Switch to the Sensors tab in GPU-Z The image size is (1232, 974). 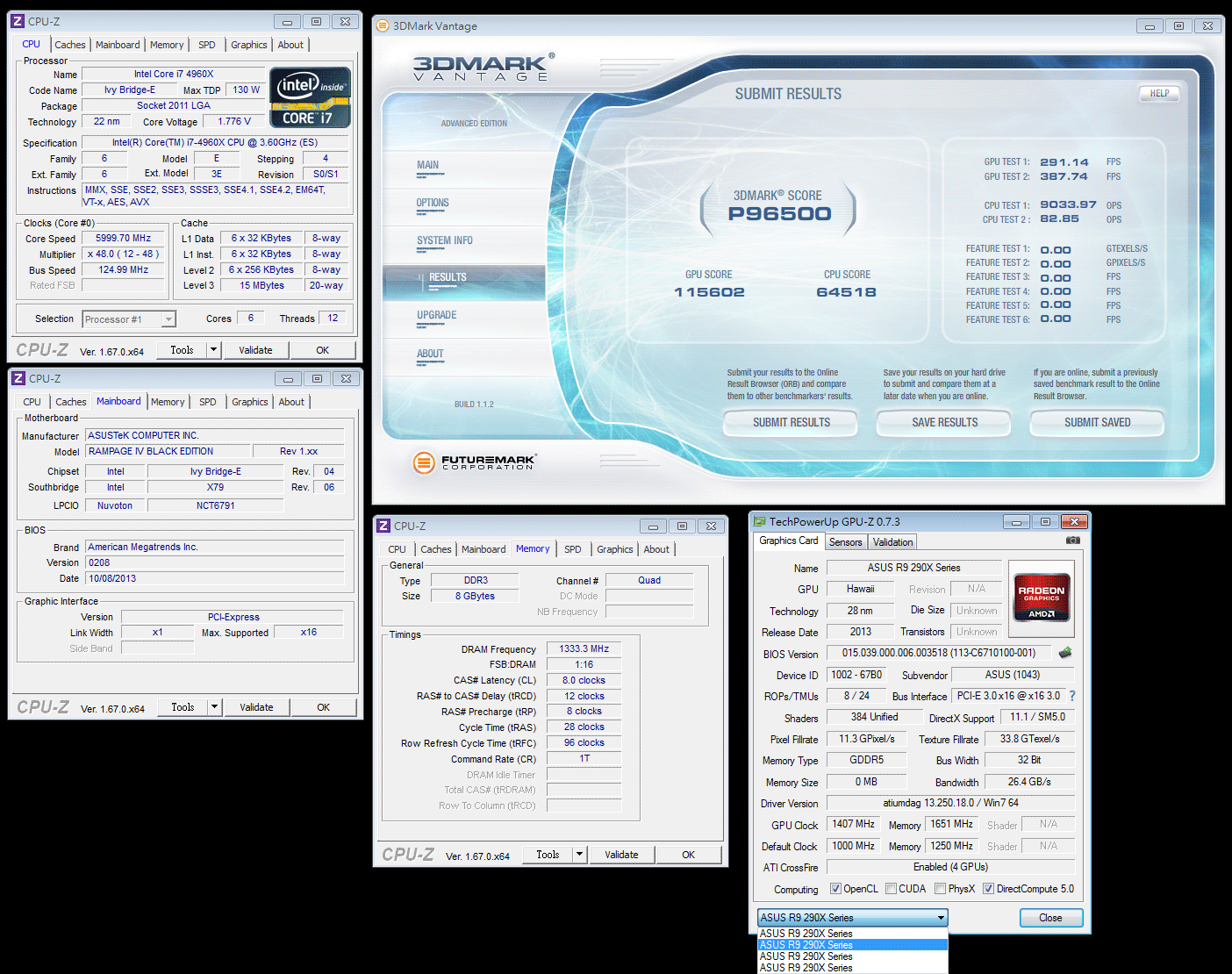click(845, 542)
